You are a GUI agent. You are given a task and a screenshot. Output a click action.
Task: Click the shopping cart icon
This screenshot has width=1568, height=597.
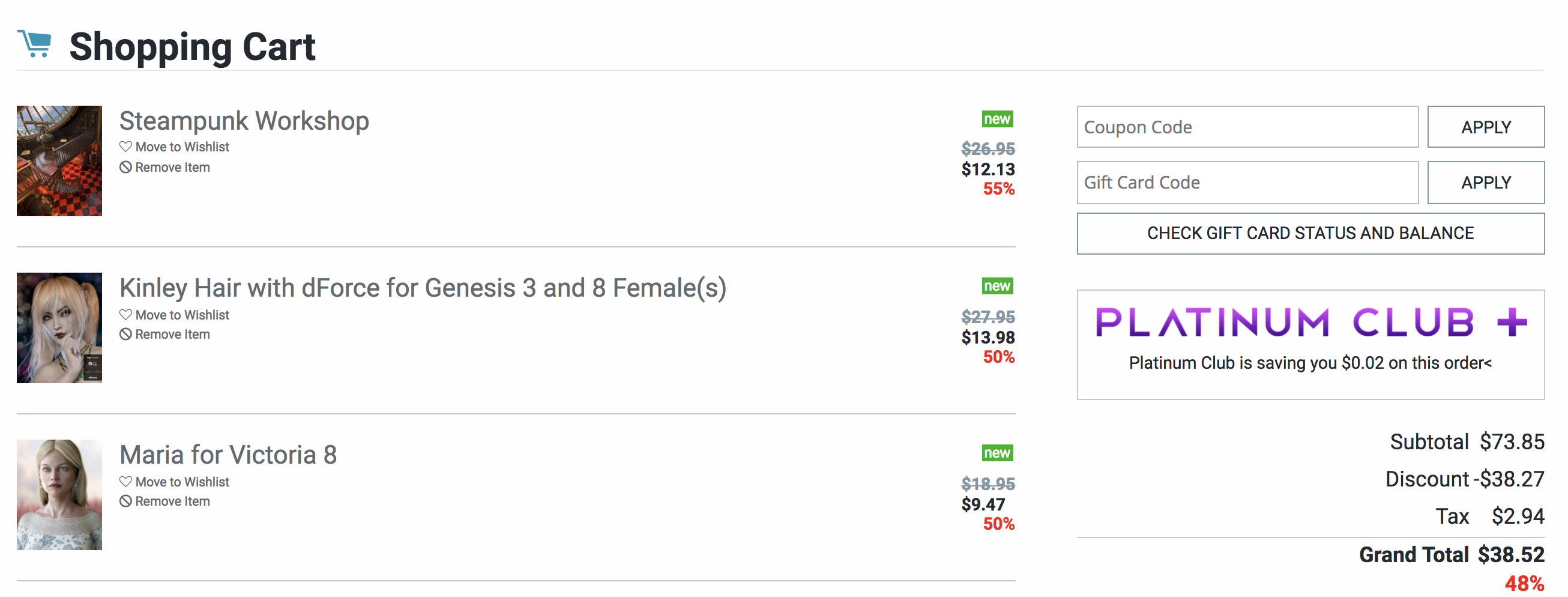tap(35, 44)
